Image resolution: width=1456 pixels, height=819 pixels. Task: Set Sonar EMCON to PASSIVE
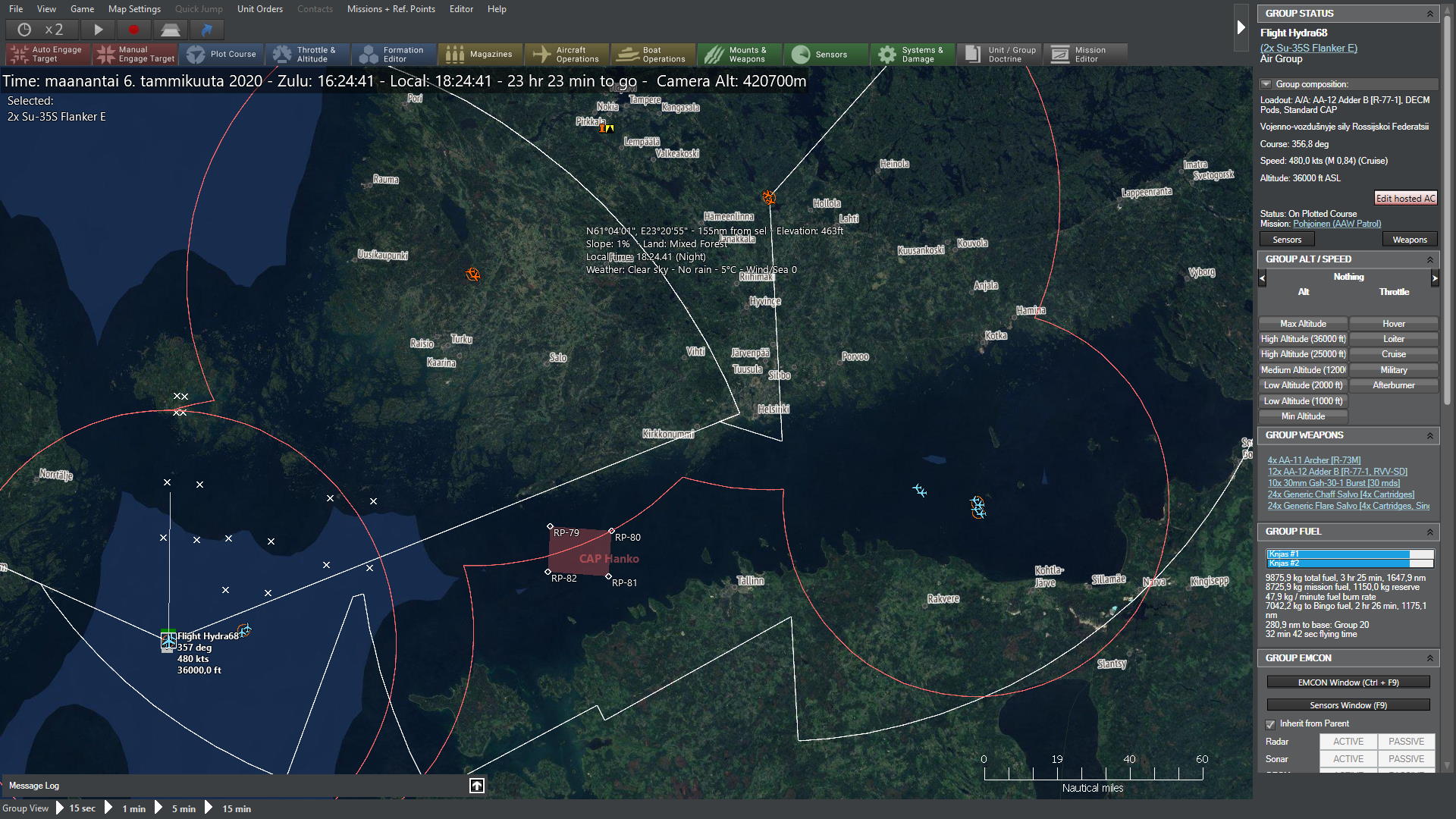tap(1406, 759)
